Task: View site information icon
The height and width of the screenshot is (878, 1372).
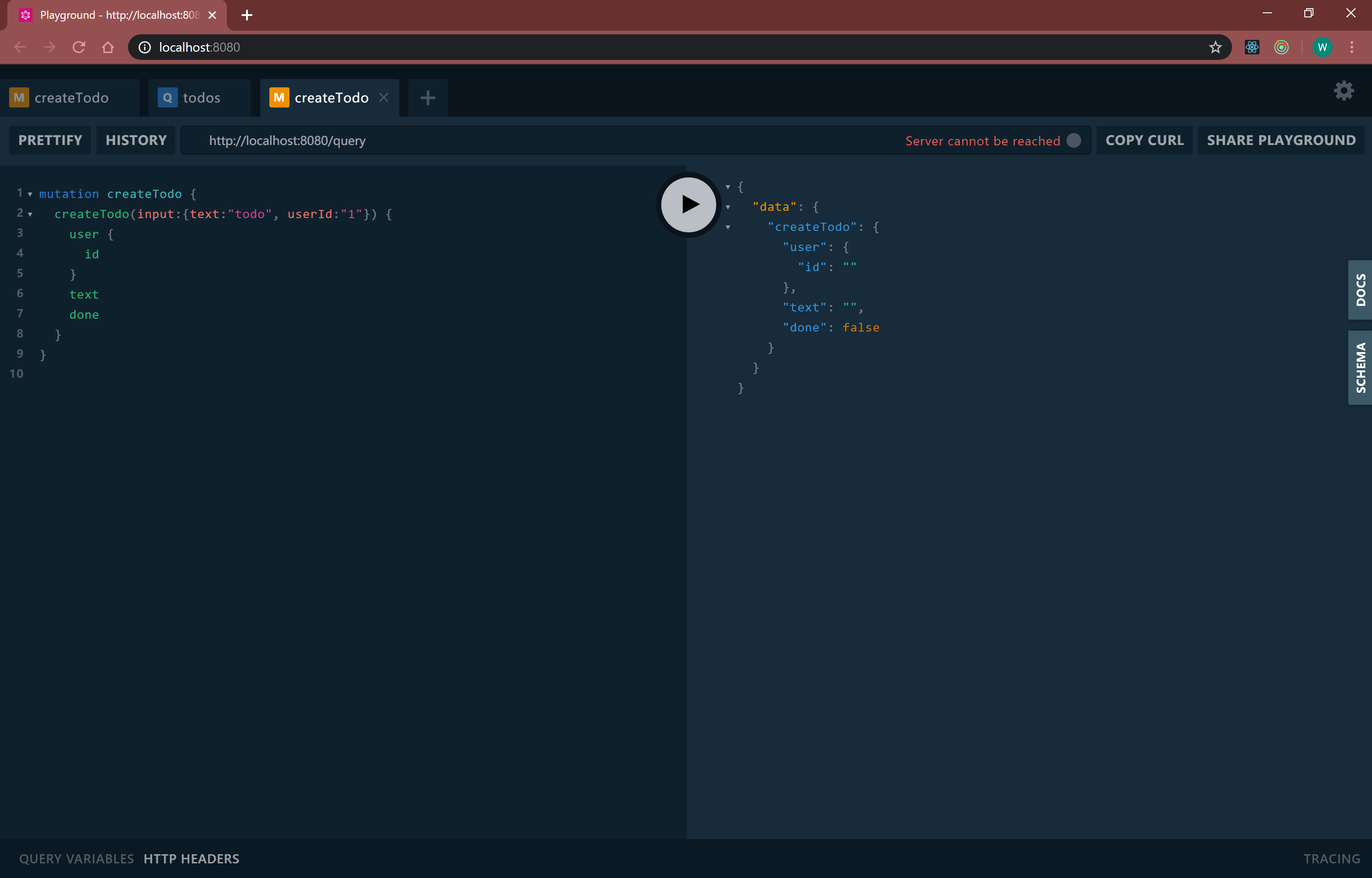Action: 145,47
